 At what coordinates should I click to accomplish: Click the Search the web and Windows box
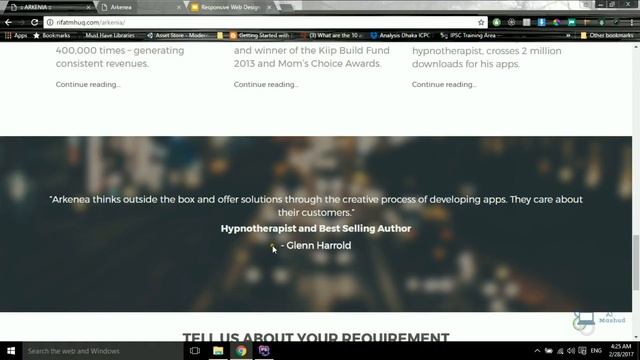click(x=103, y=351)
